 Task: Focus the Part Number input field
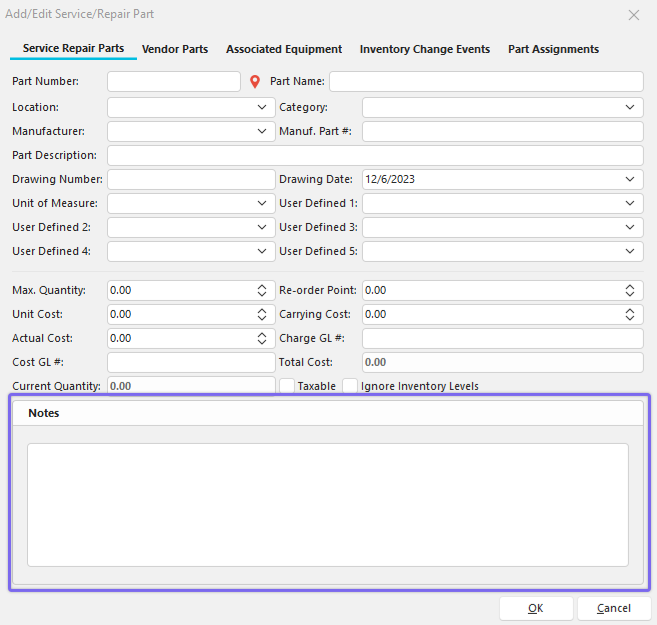[173, 82]
